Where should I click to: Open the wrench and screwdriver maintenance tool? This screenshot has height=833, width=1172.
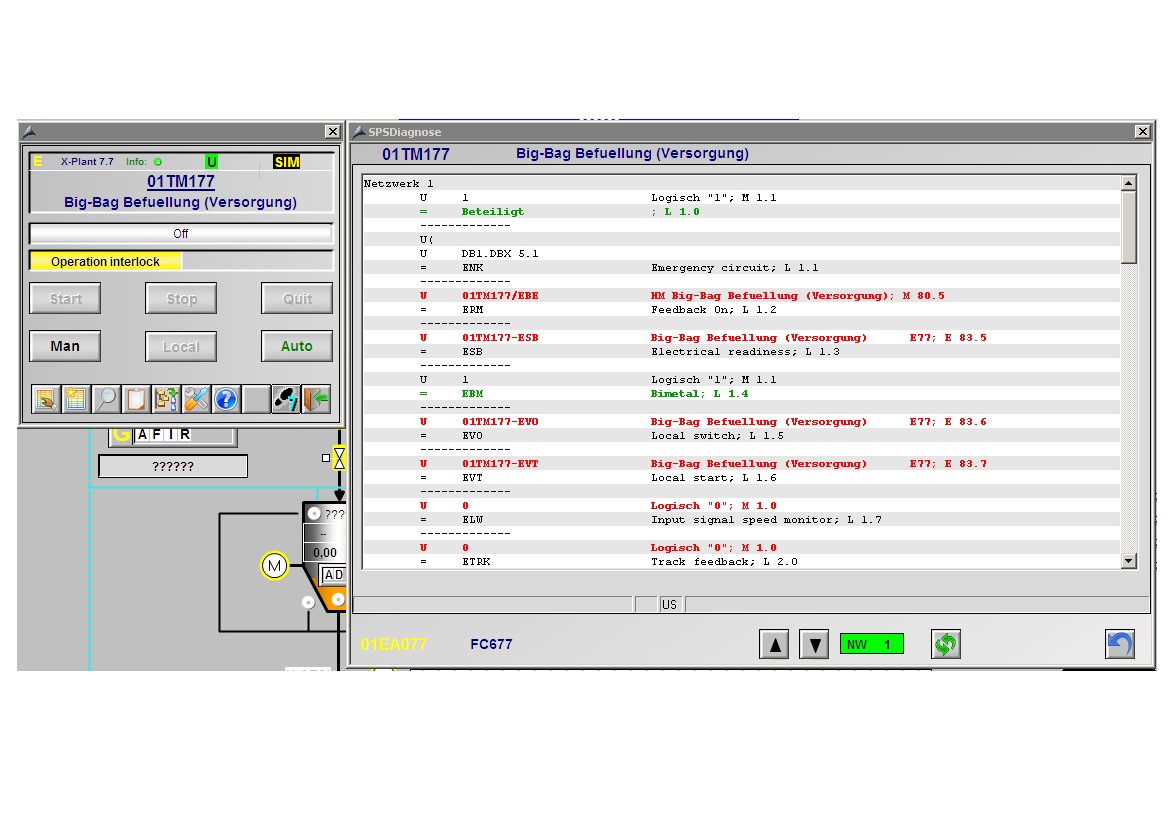tap(196, 399)
